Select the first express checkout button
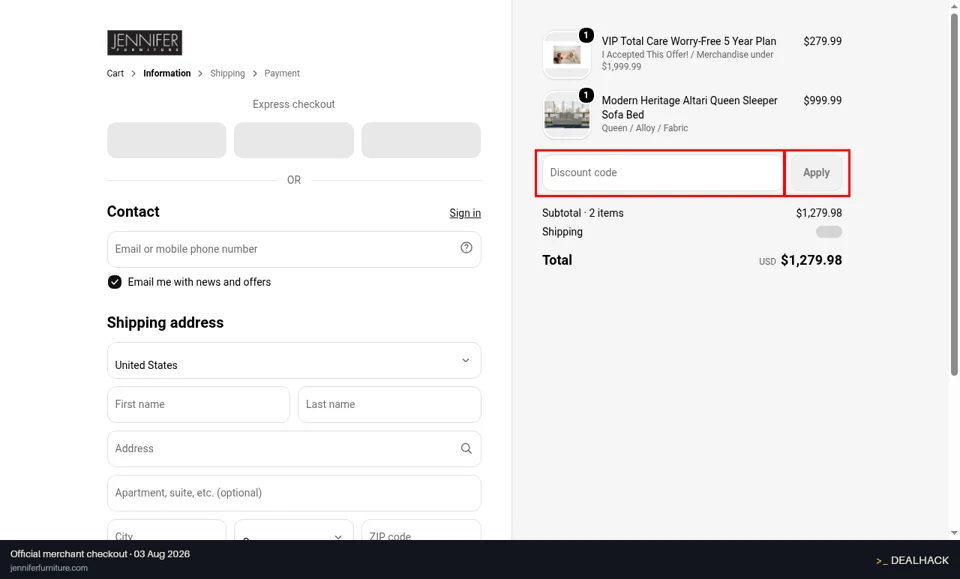The height and width of the screenshot is (579, 960). tap(167, 140)
